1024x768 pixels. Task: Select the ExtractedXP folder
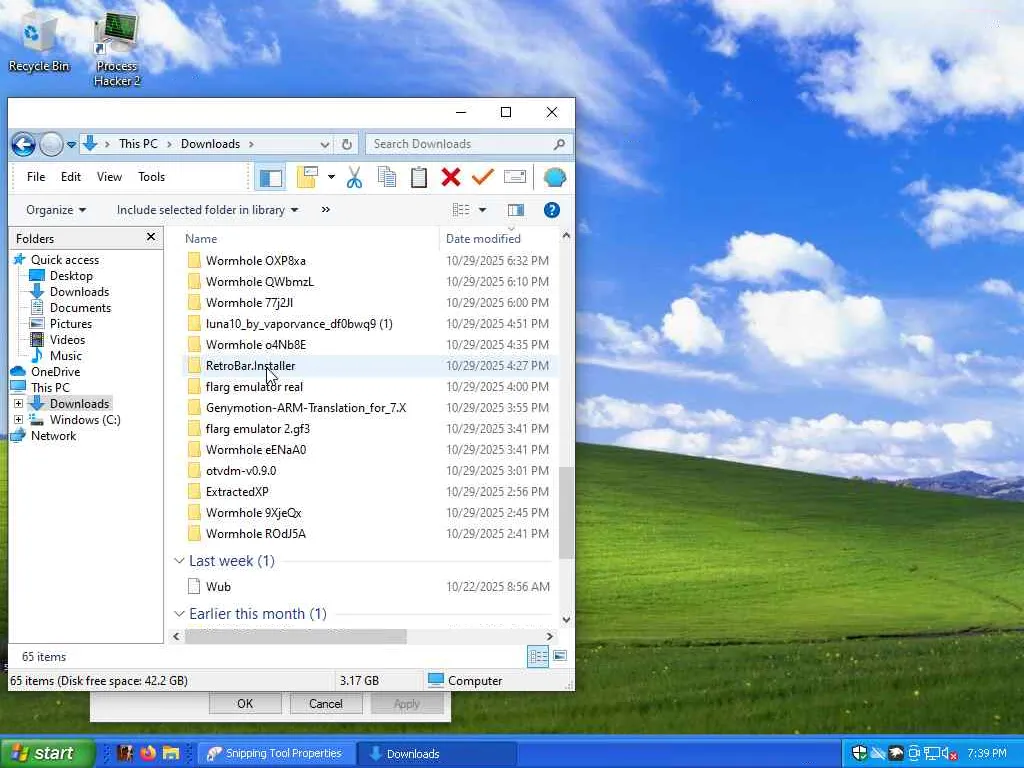point(237,492)
